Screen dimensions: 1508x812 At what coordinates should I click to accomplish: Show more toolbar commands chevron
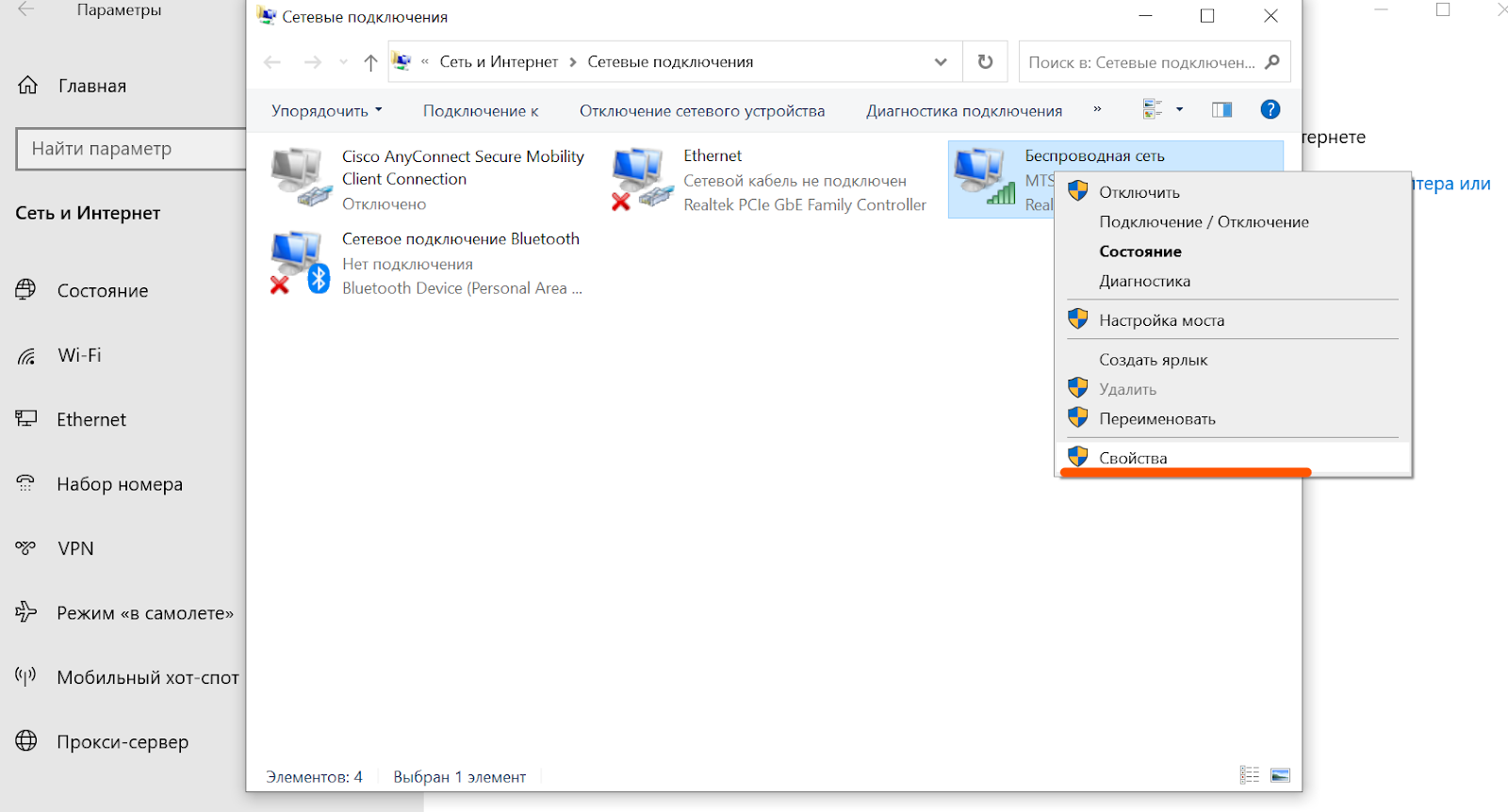point(1097,109)
